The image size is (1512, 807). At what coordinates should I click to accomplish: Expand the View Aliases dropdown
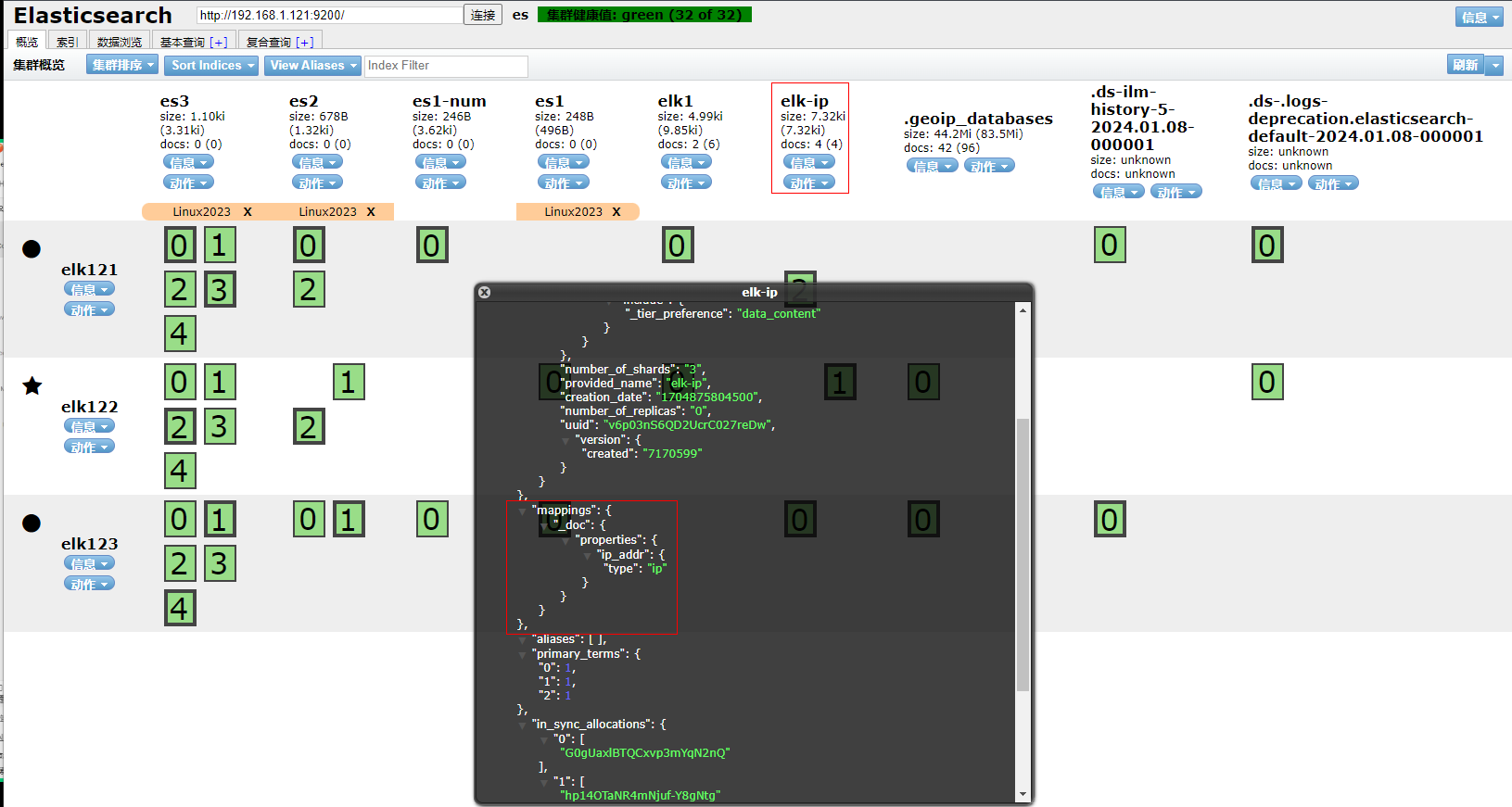click(x=313, y=66)
